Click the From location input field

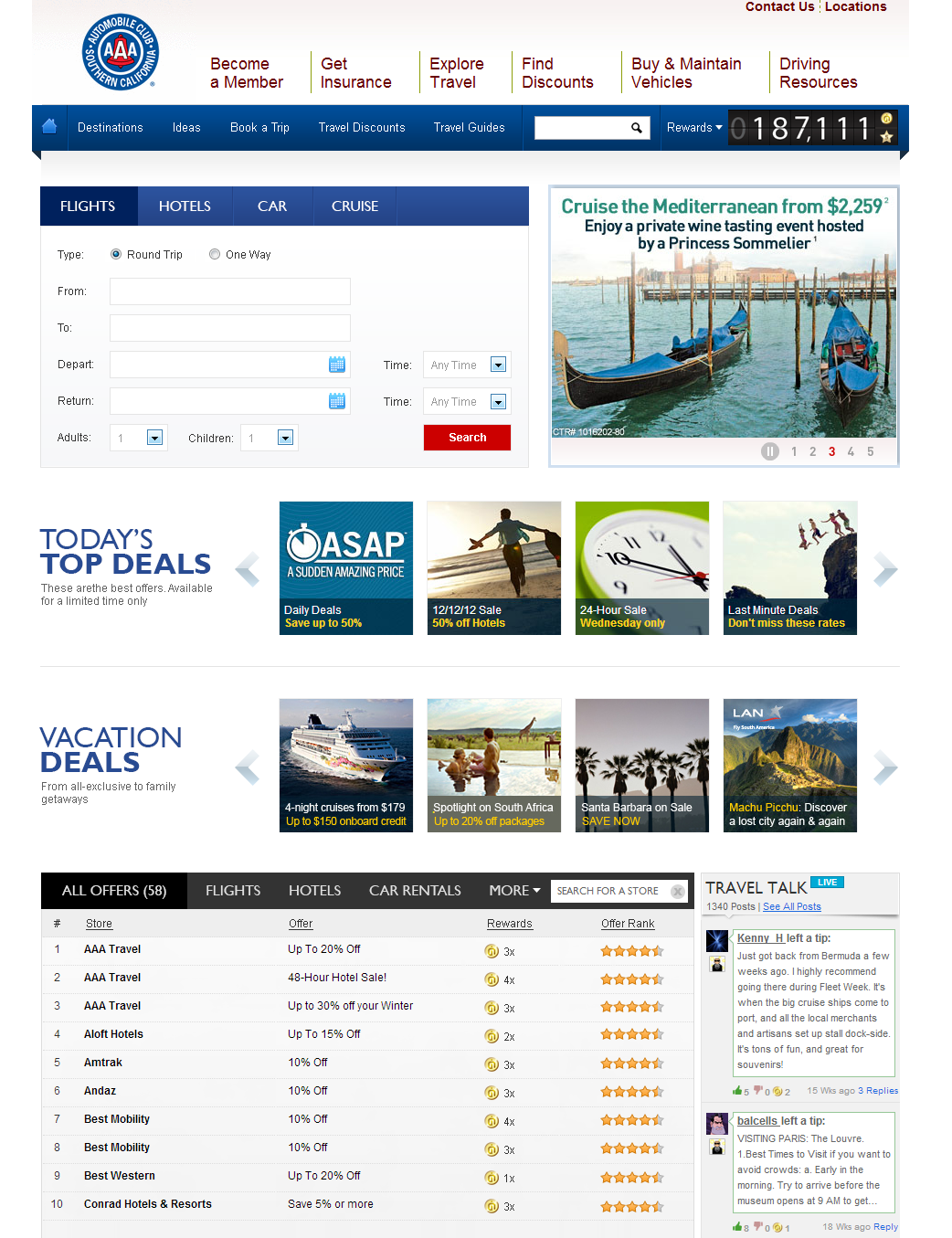(230, 291)
